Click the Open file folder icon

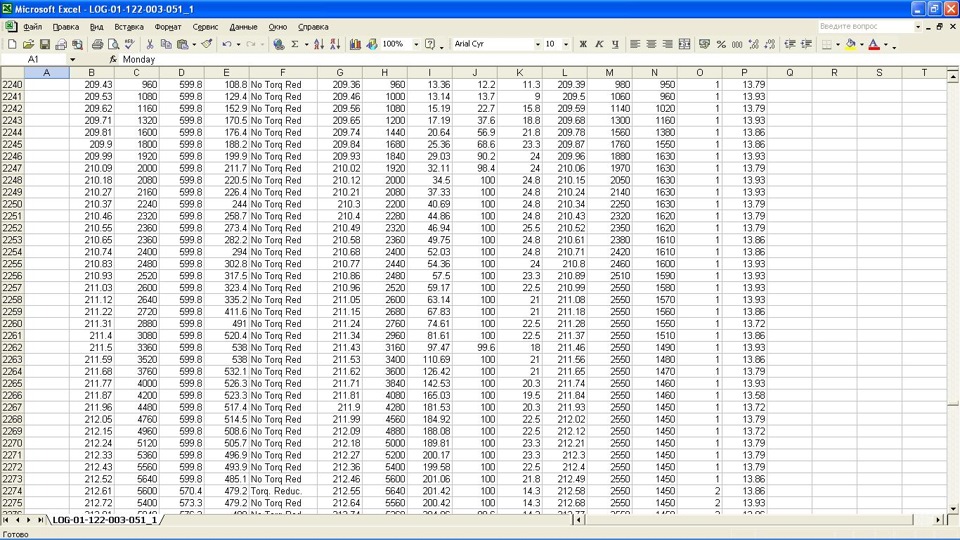coord(28,44)
